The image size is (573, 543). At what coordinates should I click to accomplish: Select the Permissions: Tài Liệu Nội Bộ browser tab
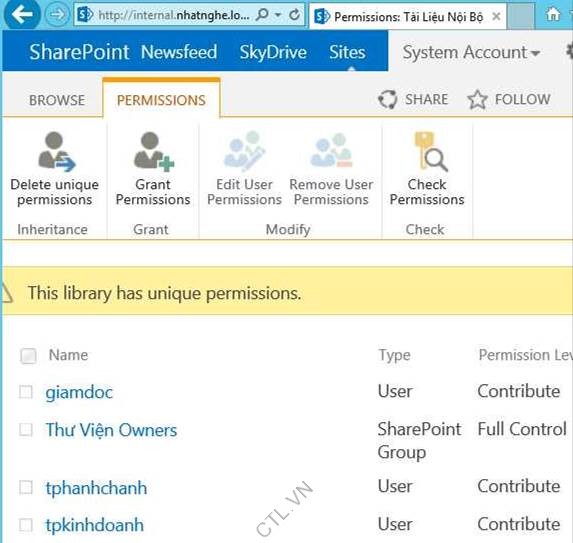coord(407,16)
